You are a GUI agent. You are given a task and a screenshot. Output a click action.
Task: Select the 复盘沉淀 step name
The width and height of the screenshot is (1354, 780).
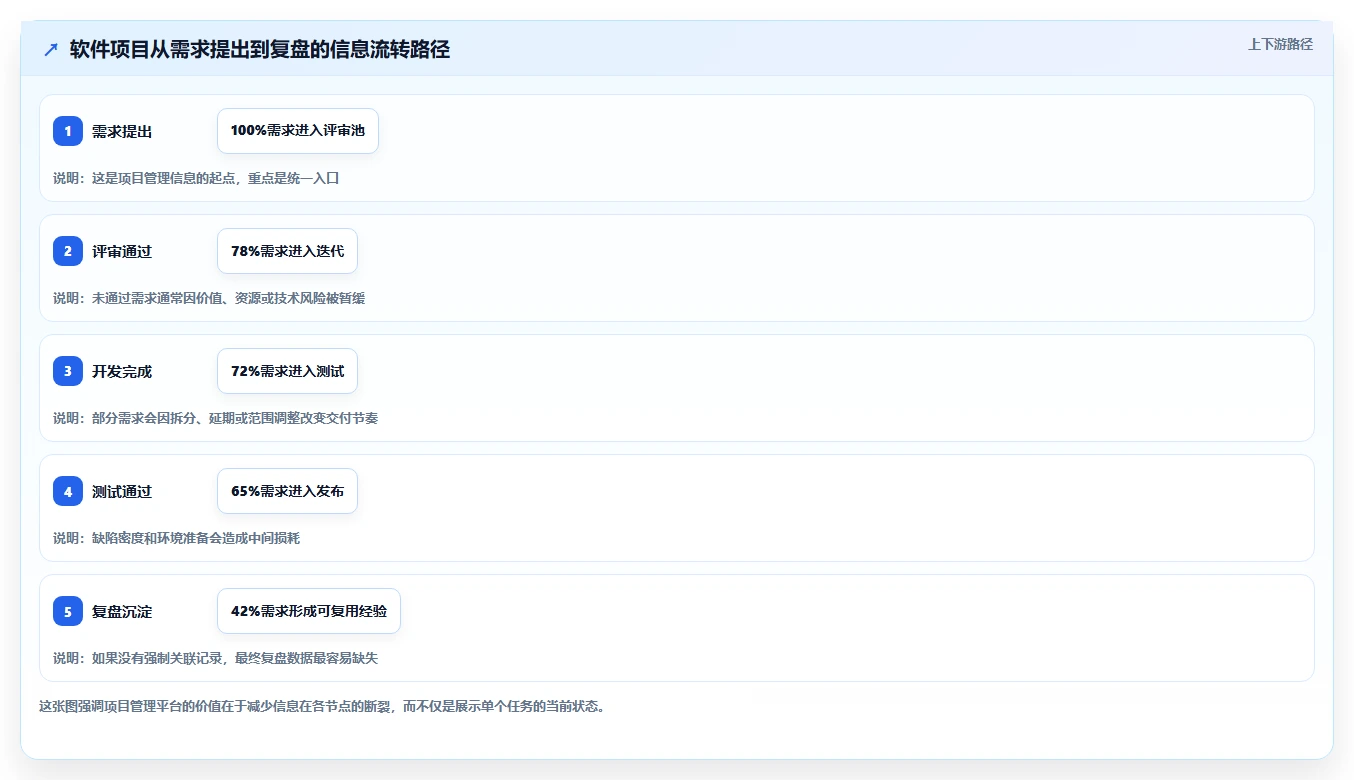pos(122,611)
